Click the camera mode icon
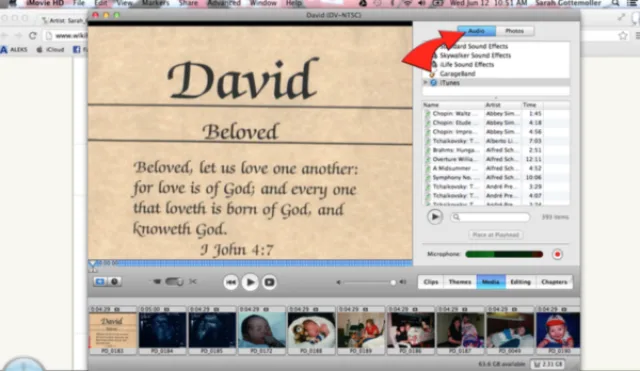The width and height of the screenshot is (640, 371). tap(157, 282)
